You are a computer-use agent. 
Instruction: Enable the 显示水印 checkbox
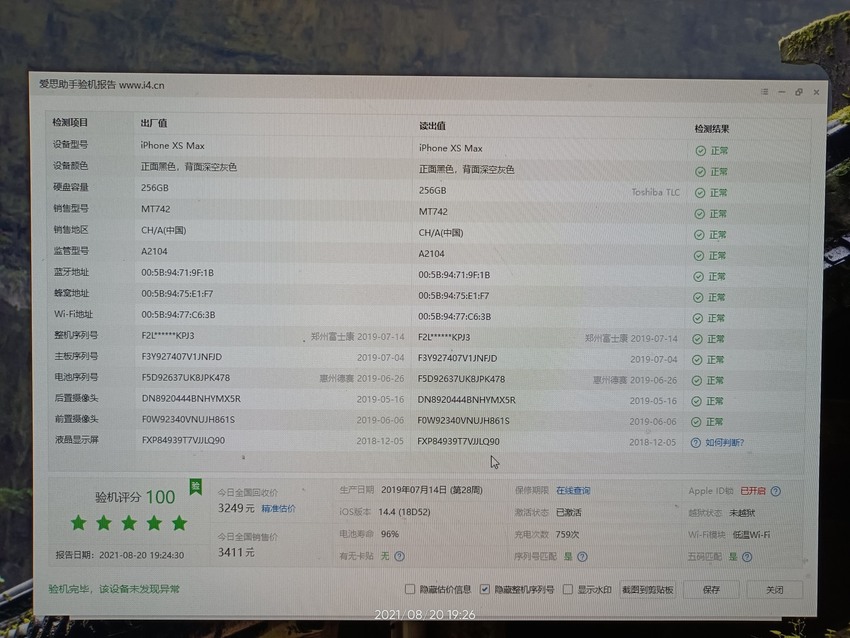[x=568, y=589]
